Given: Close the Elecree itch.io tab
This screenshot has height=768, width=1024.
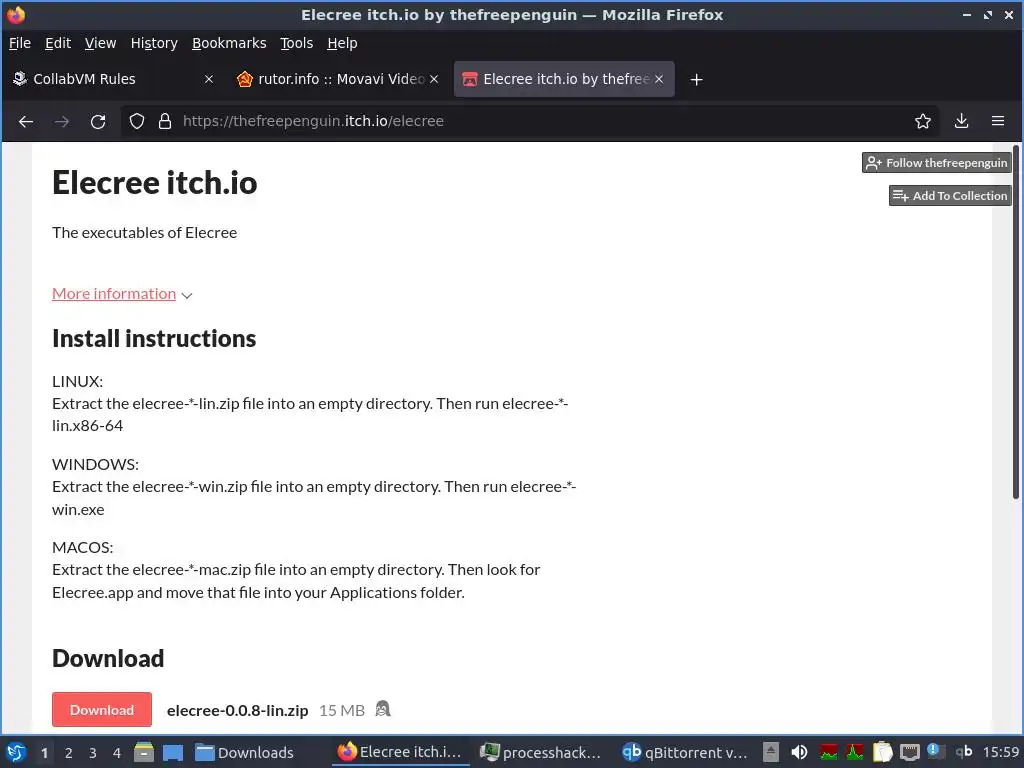Looking at the screenshot, I should [x=659, y=79].
